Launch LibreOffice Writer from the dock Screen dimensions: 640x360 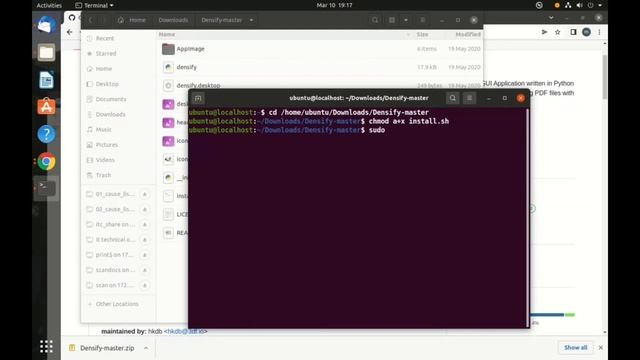(x=46, y=80)
